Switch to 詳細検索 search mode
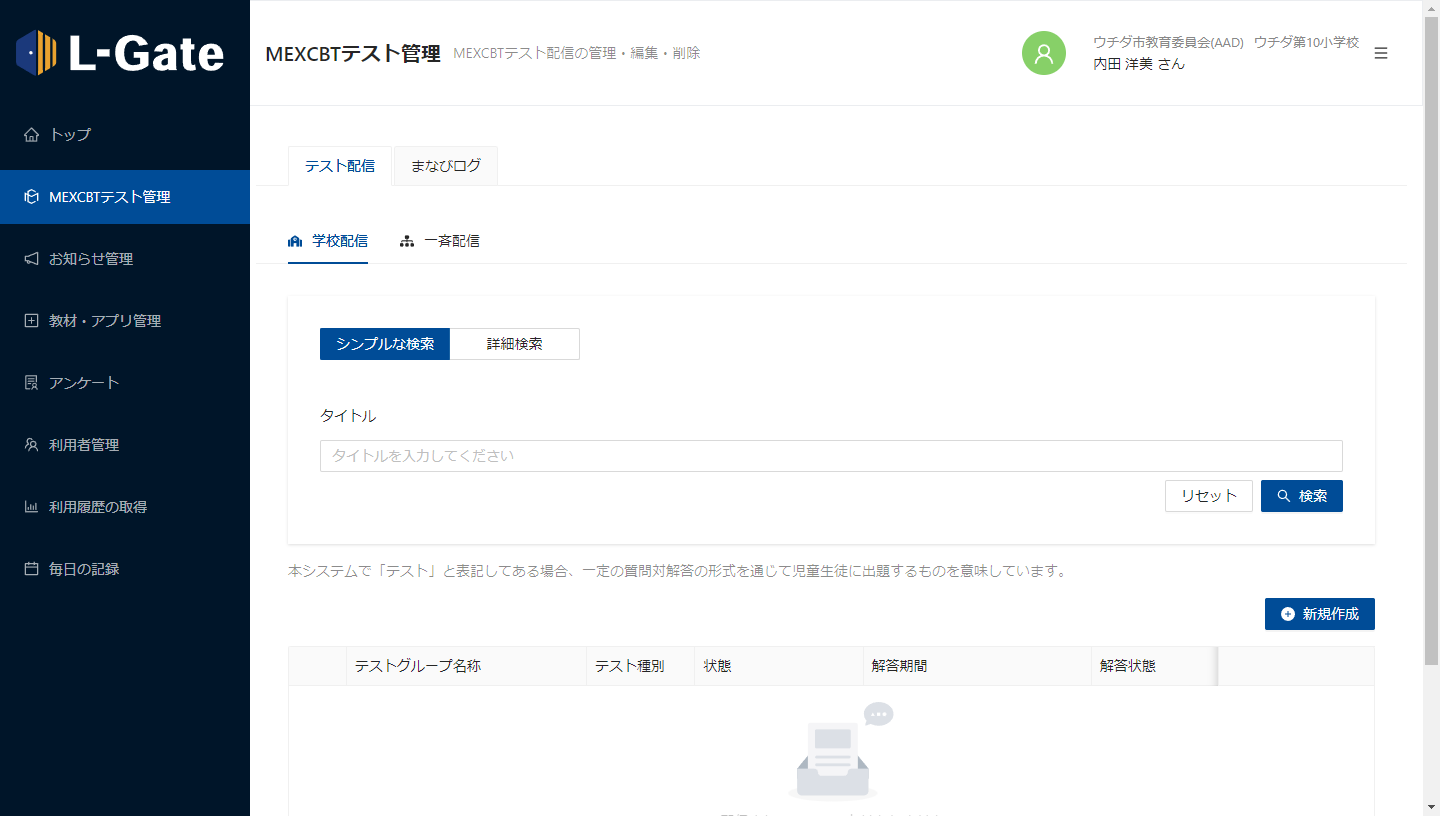The width and height of the screenshot is (1440, 816). tap(515, 344)
